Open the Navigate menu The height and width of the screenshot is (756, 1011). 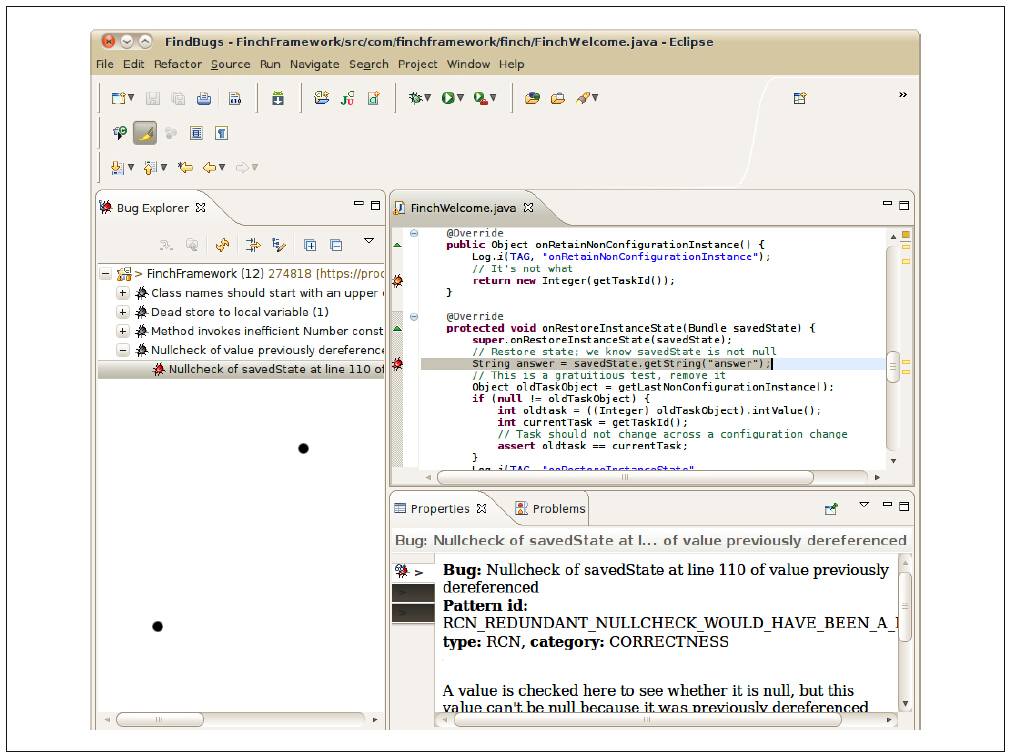(x=314, y=64)
